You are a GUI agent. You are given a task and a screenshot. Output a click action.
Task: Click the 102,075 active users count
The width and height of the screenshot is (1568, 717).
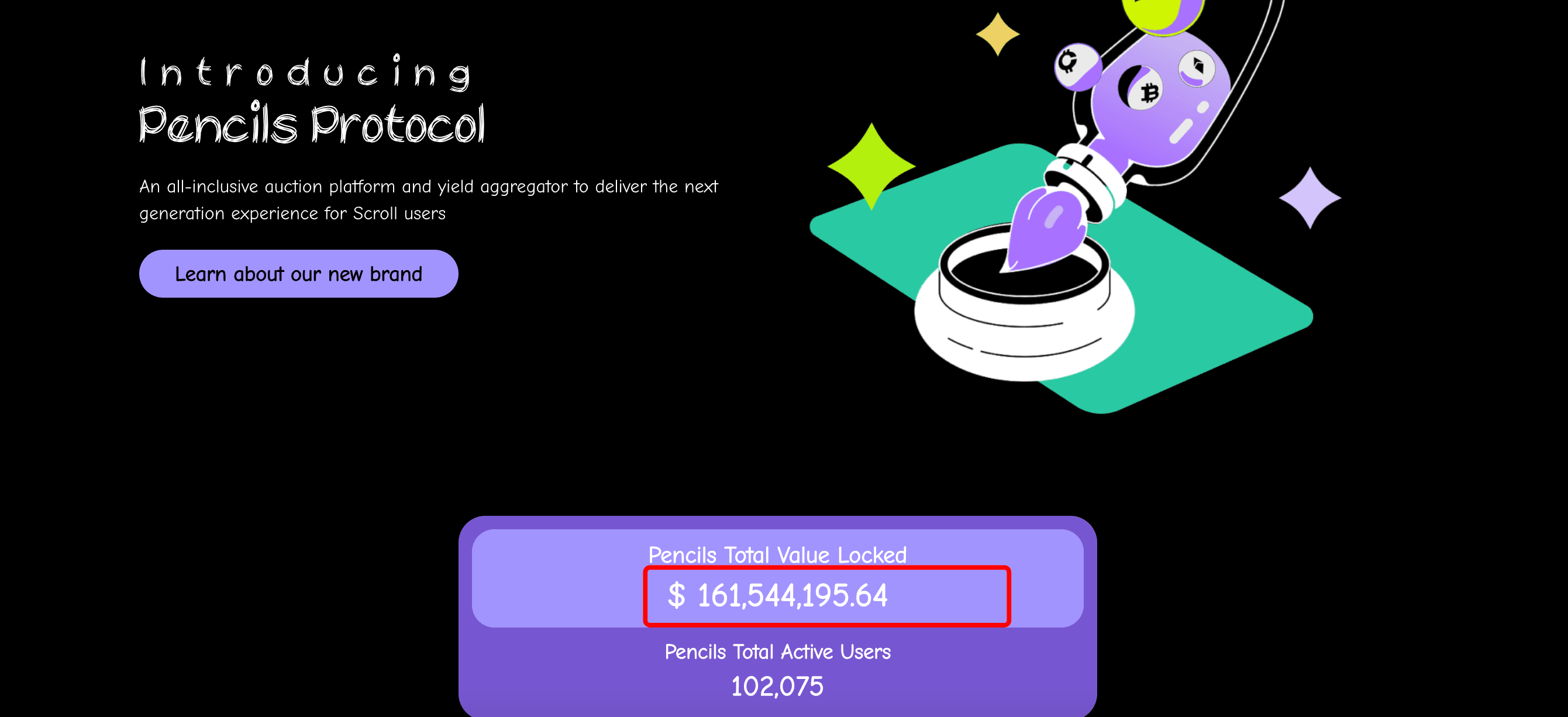[x=777, y=686]
